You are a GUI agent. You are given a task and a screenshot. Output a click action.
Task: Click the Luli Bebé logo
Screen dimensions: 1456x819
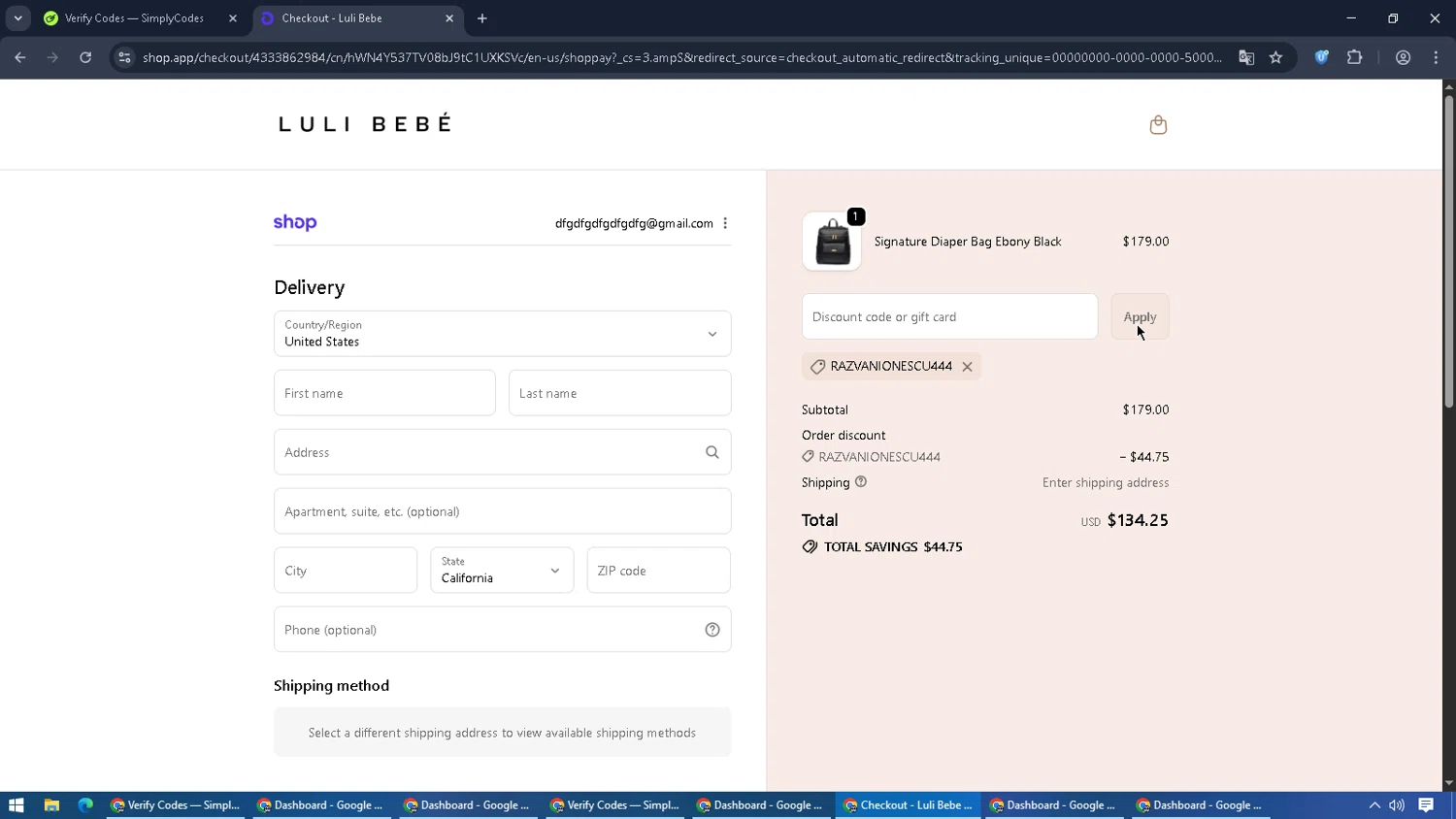tap(365, 123)
